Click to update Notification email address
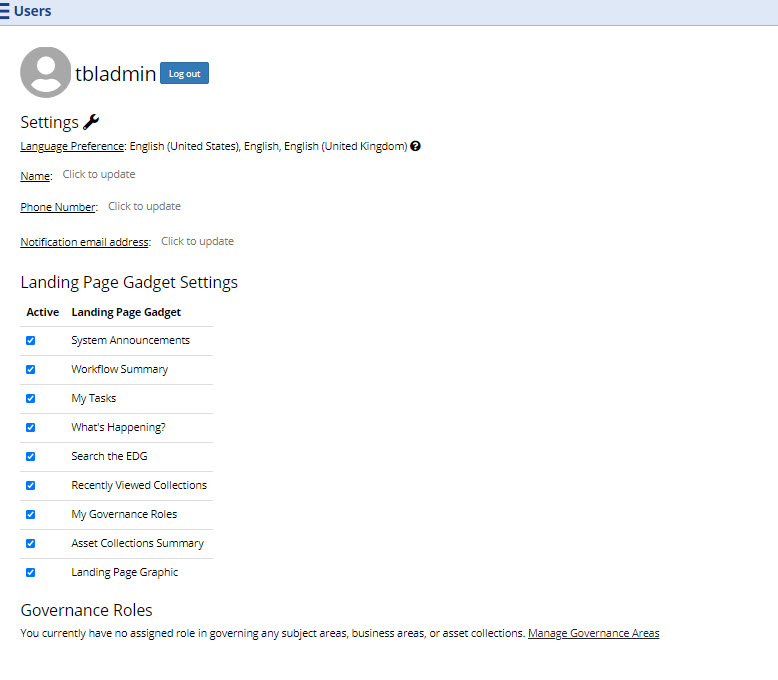This screenshot has width=778, height=680. click(197, 241)
